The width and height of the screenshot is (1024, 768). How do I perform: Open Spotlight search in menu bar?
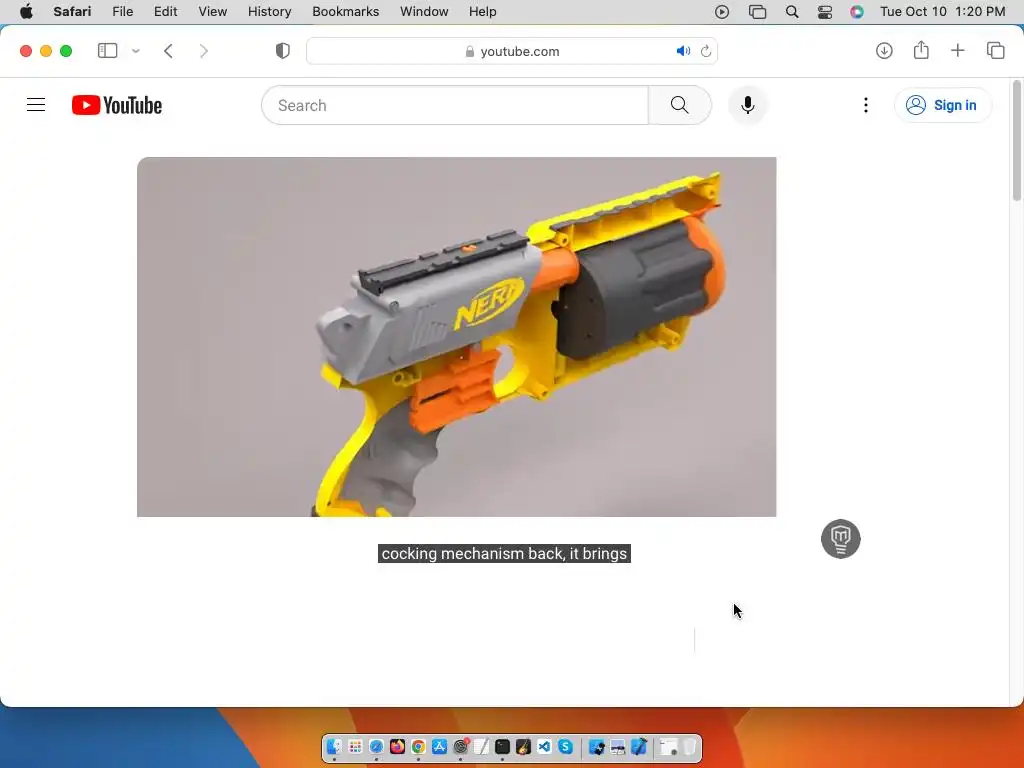tap(792, 12)
